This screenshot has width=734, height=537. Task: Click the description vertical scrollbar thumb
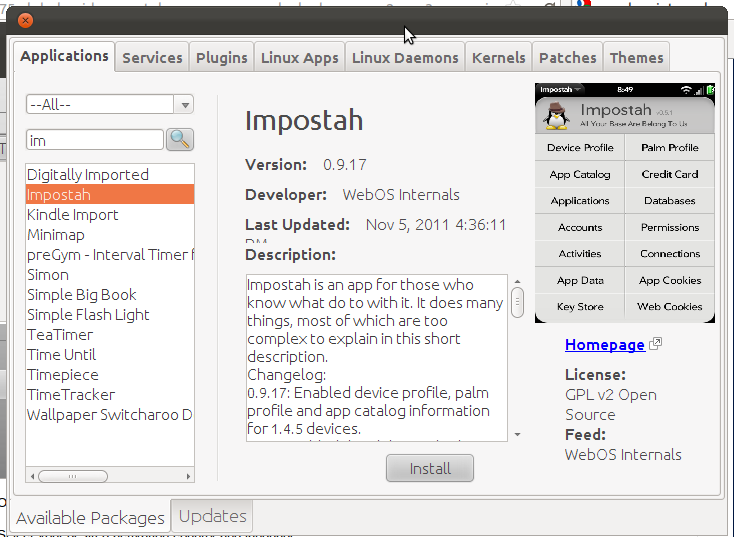coord(517,302)
